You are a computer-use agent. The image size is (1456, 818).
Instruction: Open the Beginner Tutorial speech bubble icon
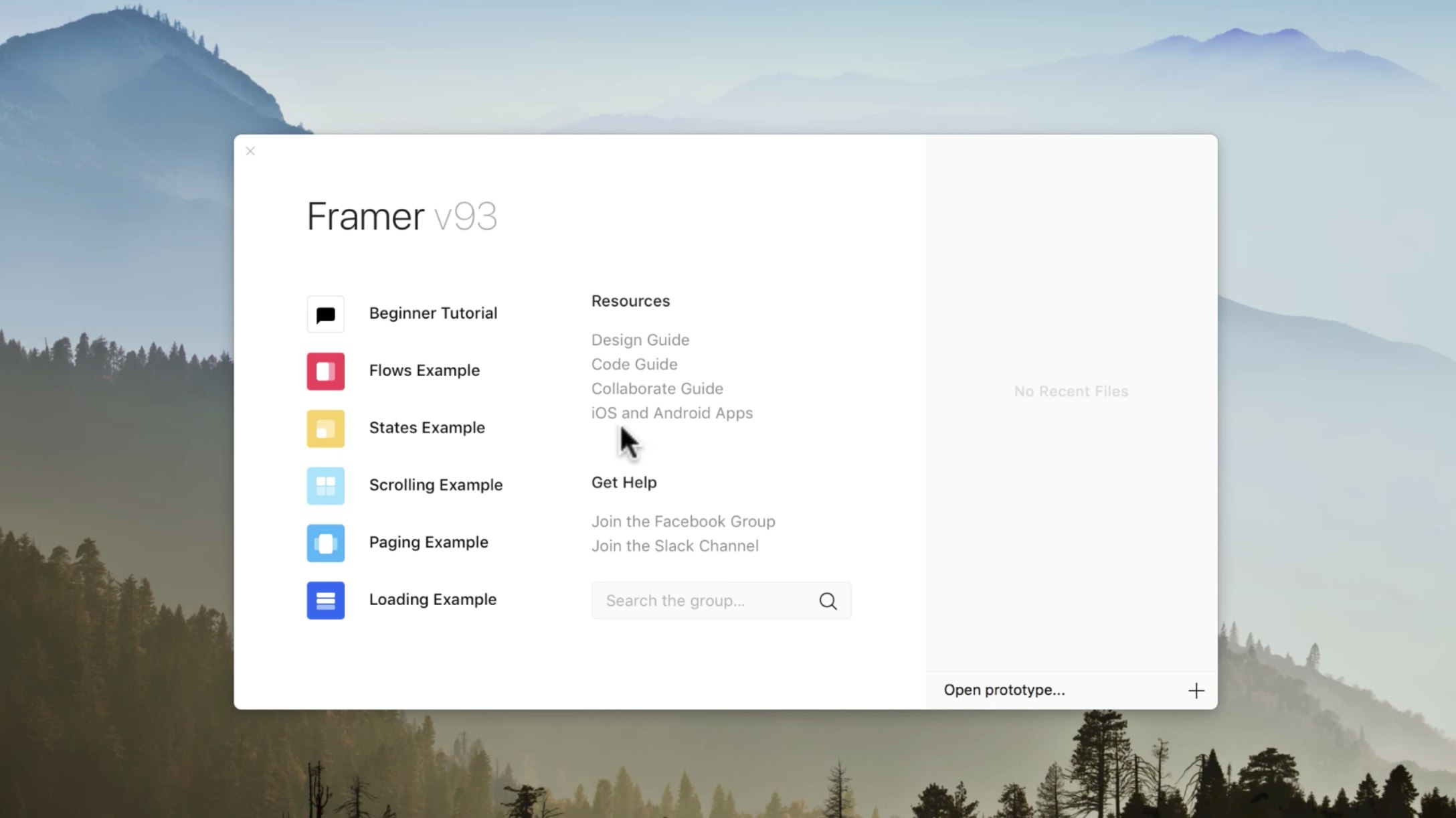(x=325, y=314)
